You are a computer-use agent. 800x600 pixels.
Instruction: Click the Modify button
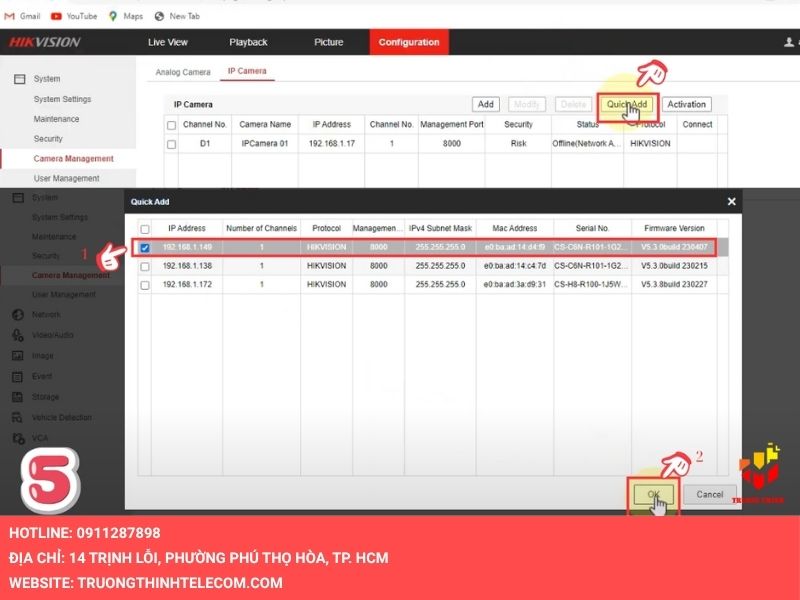pyautogui.click(x=527, y=104)
